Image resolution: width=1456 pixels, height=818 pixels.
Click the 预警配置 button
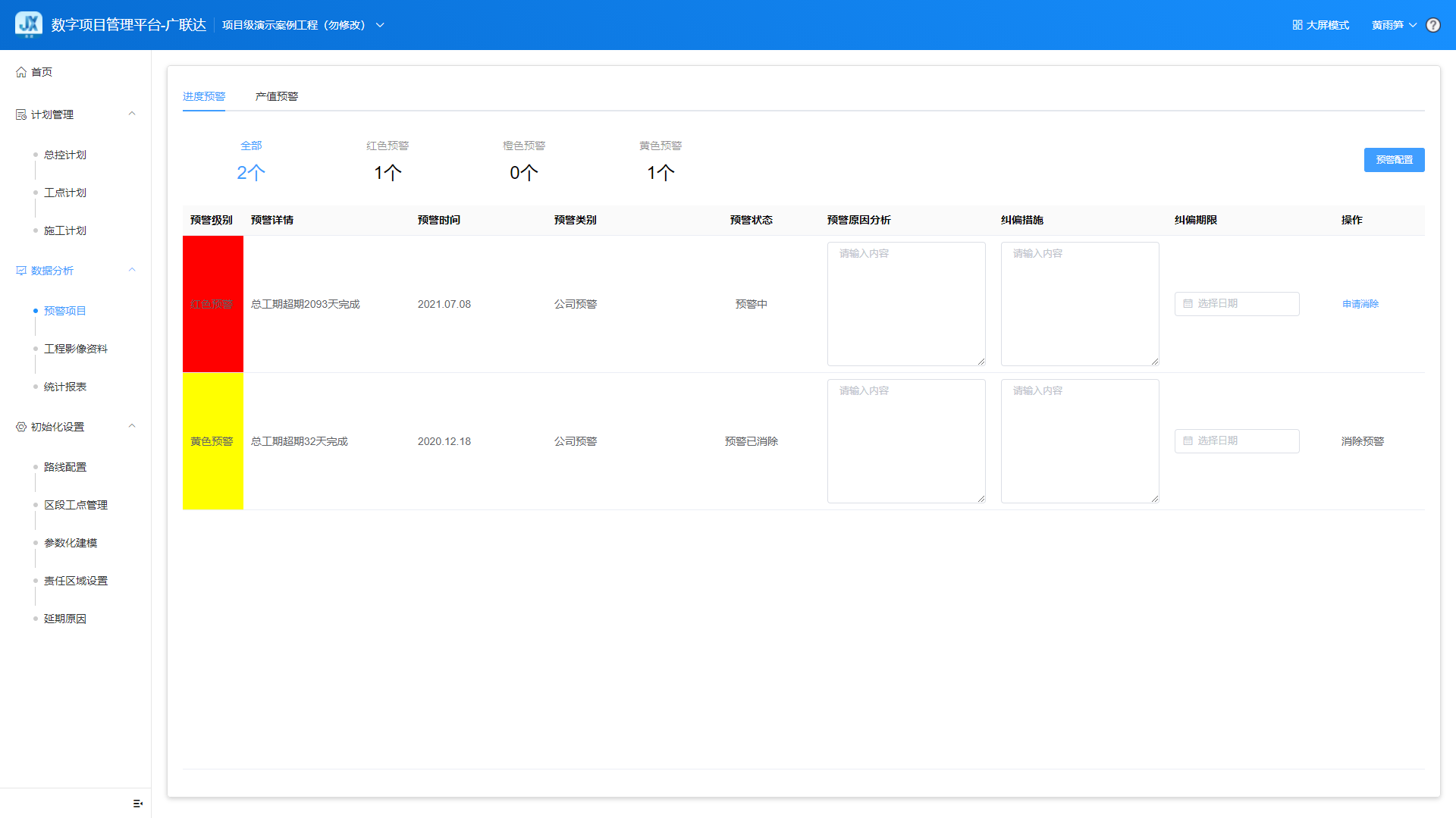click(1393, 160)
